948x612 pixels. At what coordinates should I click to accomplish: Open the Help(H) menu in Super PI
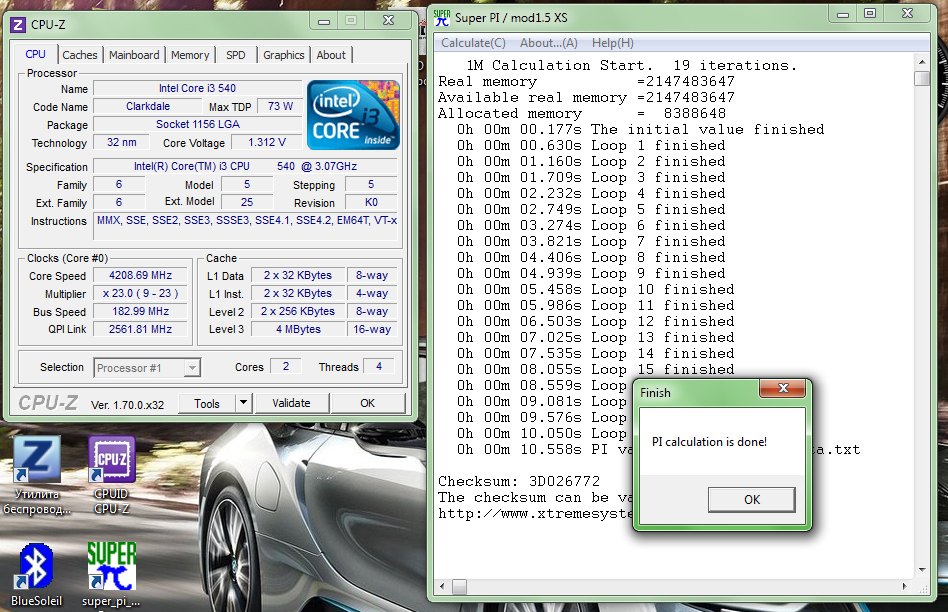[612, 43]
